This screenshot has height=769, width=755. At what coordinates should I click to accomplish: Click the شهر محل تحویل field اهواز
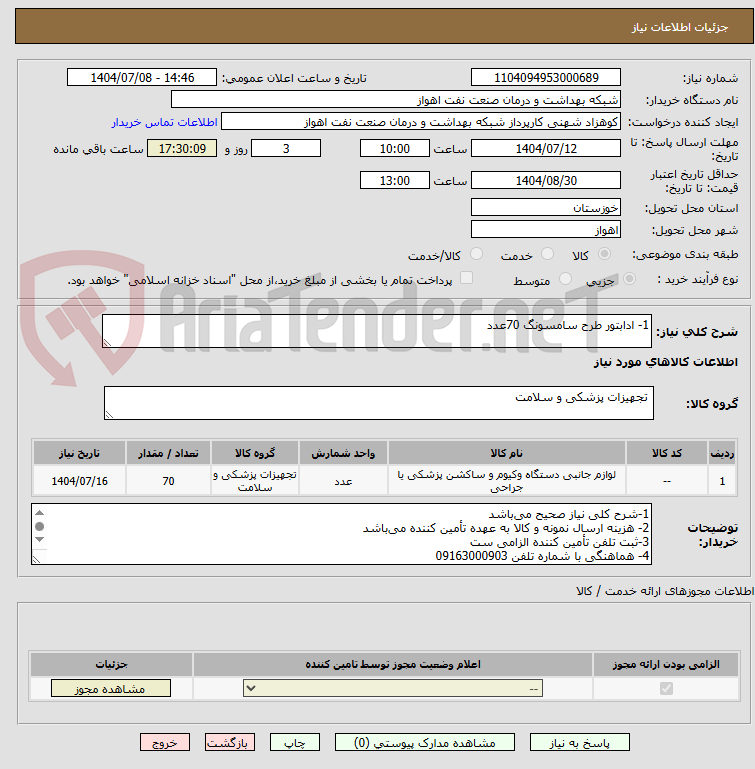click(x=546, y=229)
